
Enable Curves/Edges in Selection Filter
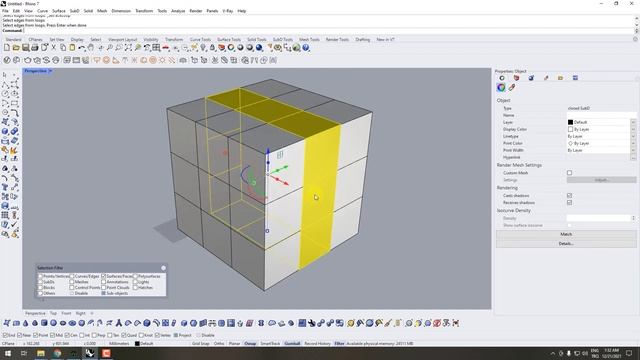pos(72,276)
